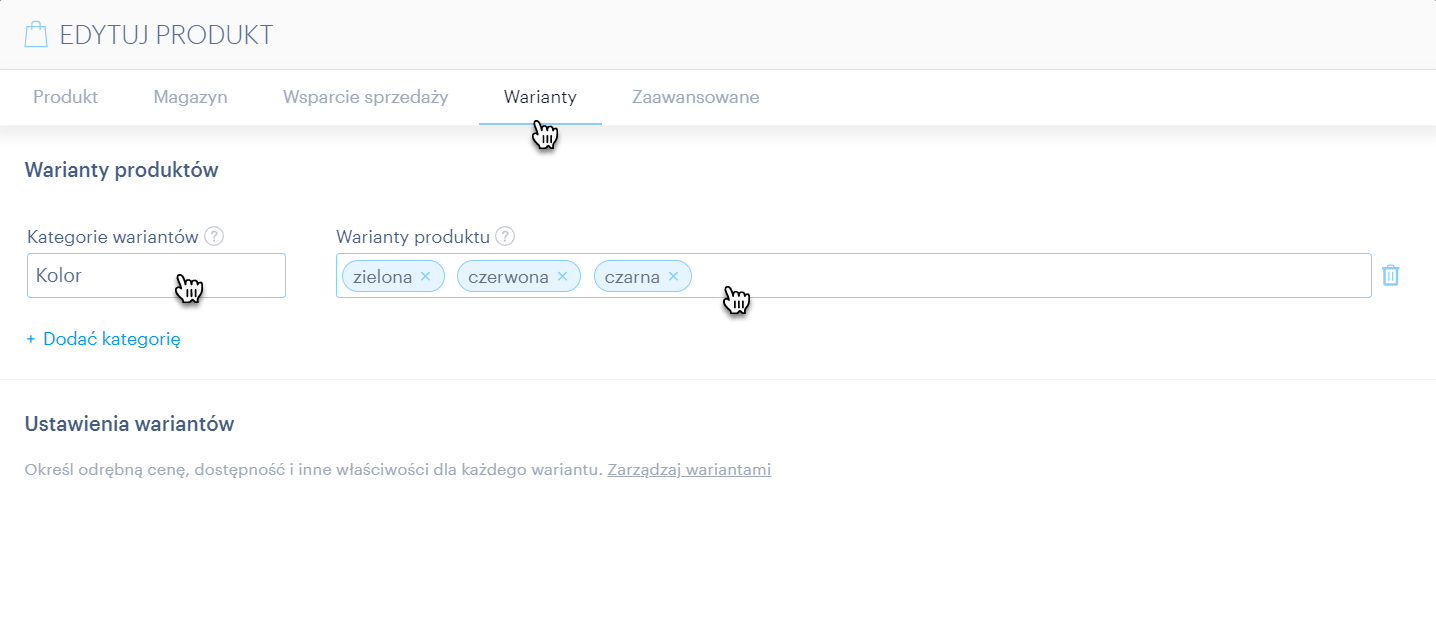Remove the czerwona variant tag

pos(562,277)
